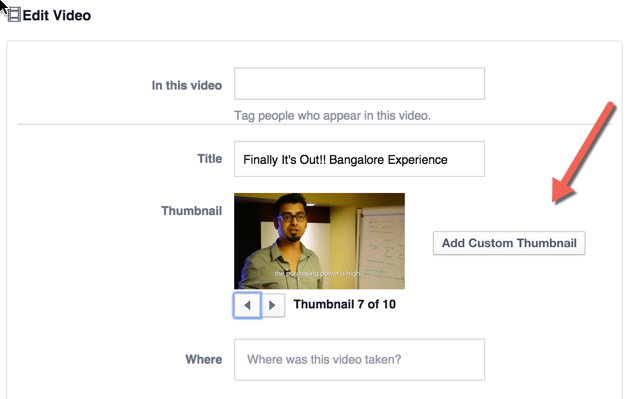
Task: Click the Title field with Bangalore Experience text
Action: pos(359,159)
